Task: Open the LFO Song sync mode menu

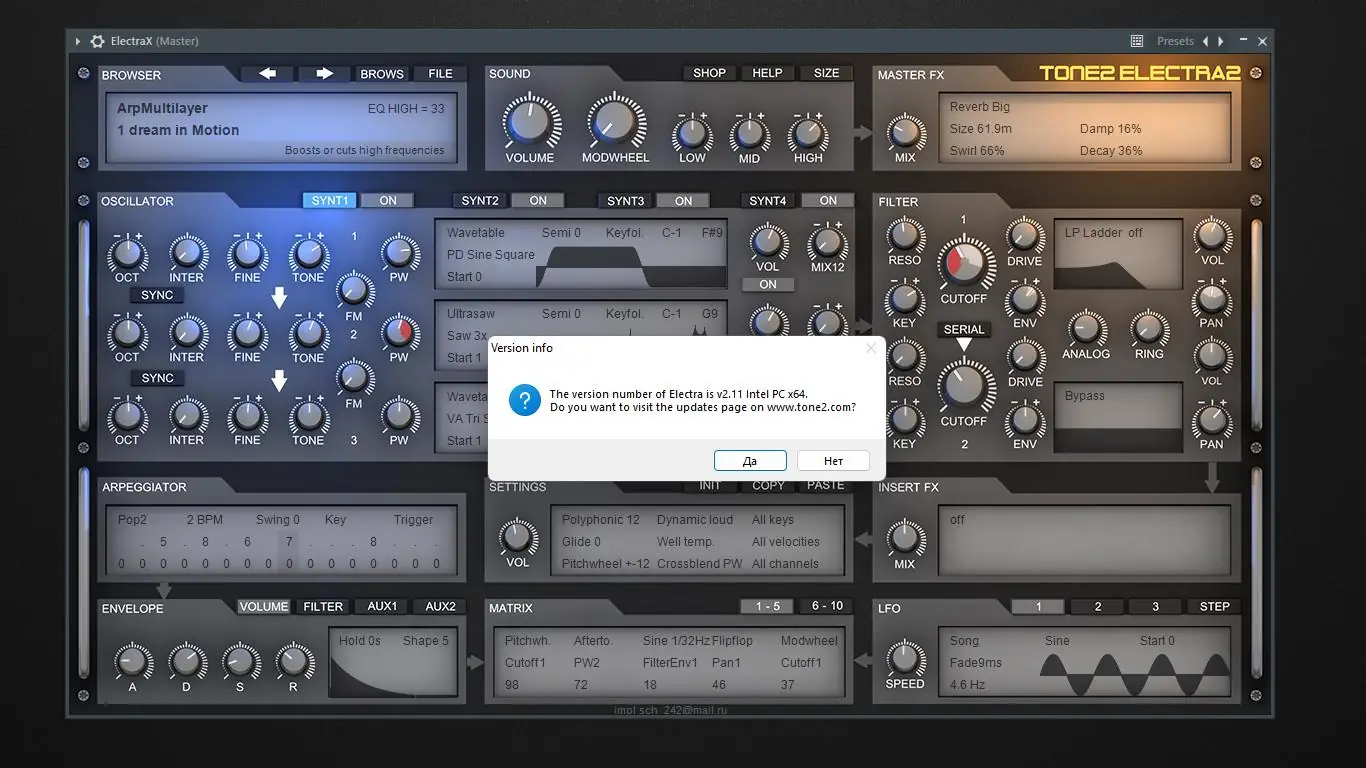Action: pyautogui.click(x=964, y=641)
